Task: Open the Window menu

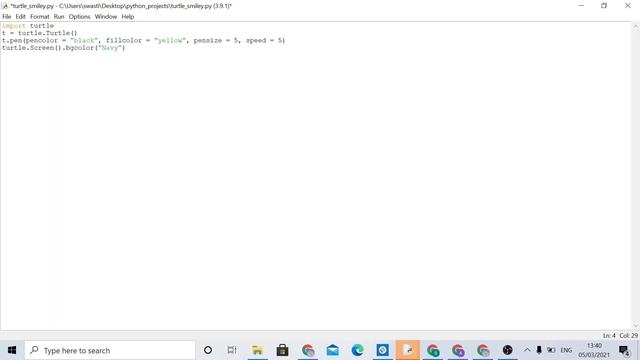Action: [x=106, y=17]
